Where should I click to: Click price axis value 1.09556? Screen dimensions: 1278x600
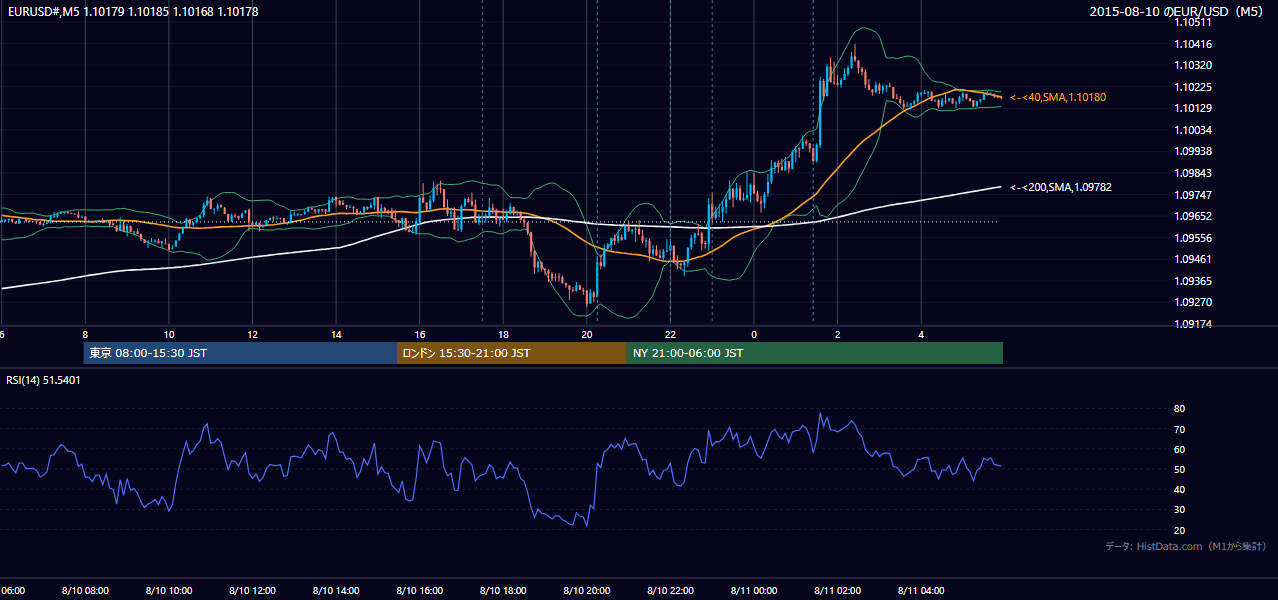click(x=1192, y=238)
